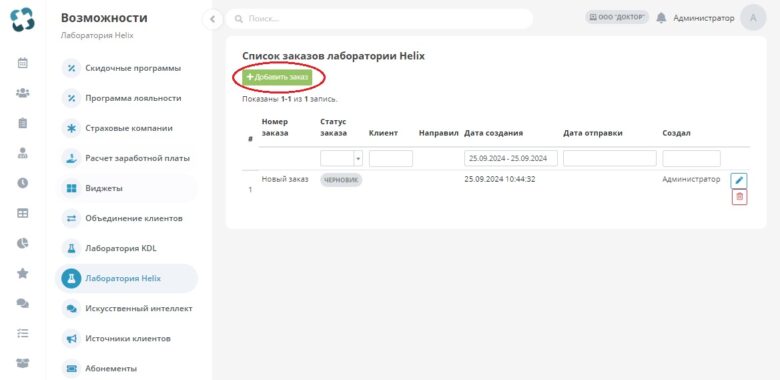The width and height of the screenshot is (780, 380).
Task: Sort by Номер заказа column header
Action: tap(275, 127)
